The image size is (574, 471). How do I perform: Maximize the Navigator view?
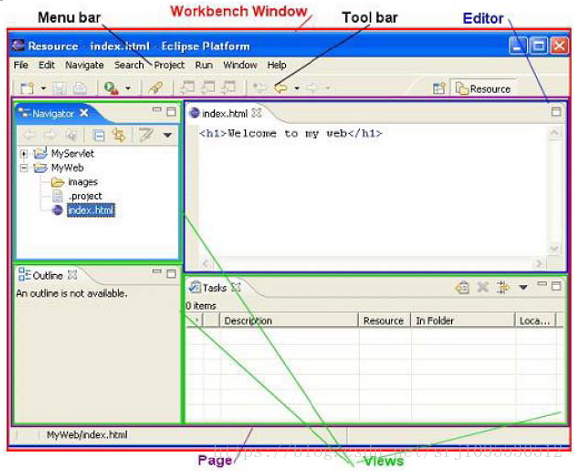point(171,112)
